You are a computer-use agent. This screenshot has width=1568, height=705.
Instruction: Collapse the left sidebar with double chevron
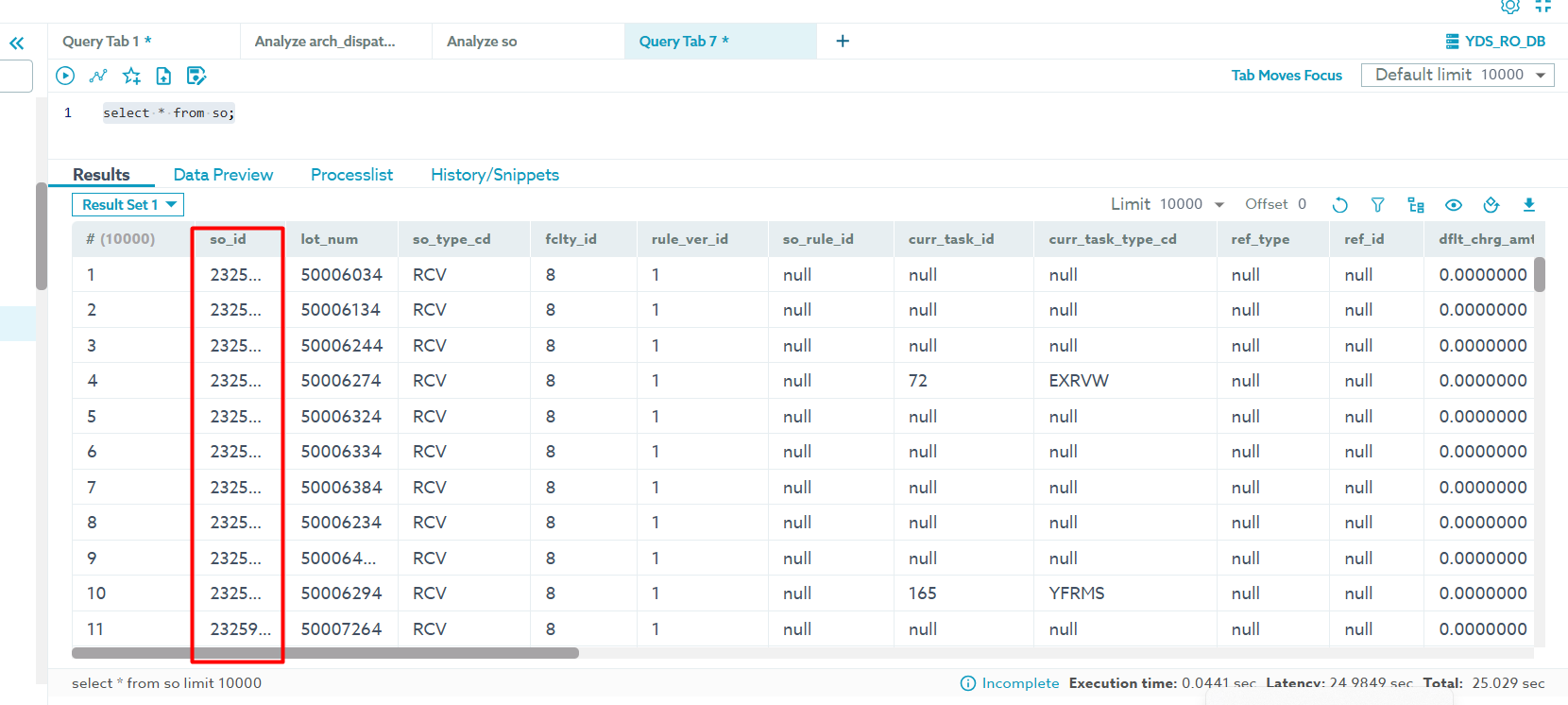[17, 43]
